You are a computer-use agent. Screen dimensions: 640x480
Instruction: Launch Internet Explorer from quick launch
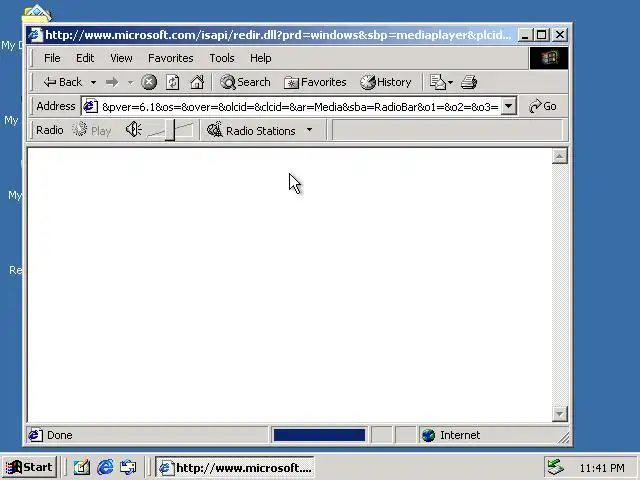105,467
